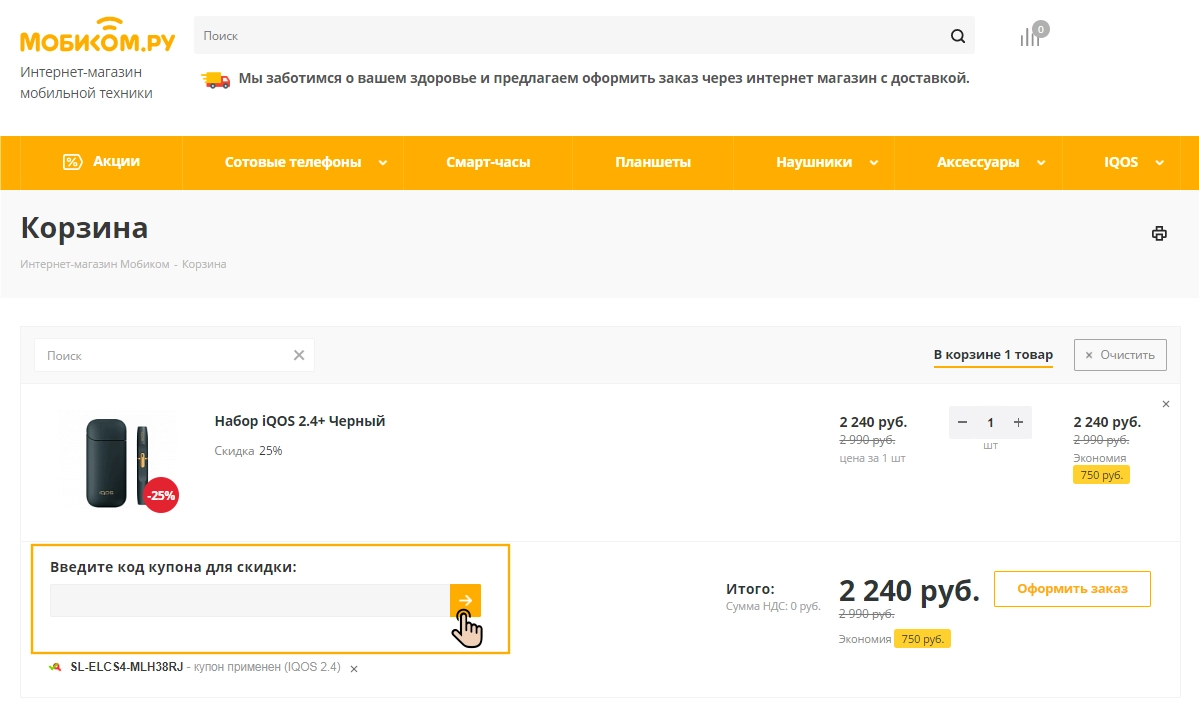The width and height of the screenshot is (1199, 715).
Task: Click the search magnifier icon in header
Action: 957,36
